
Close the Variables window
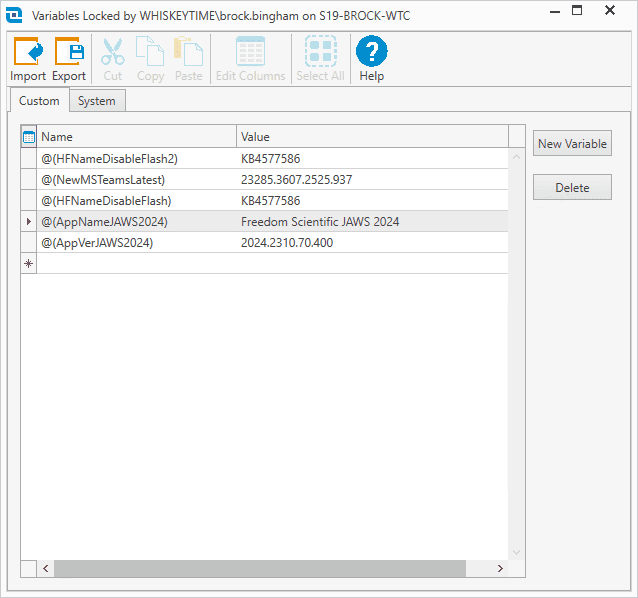[x=610, y=10]
